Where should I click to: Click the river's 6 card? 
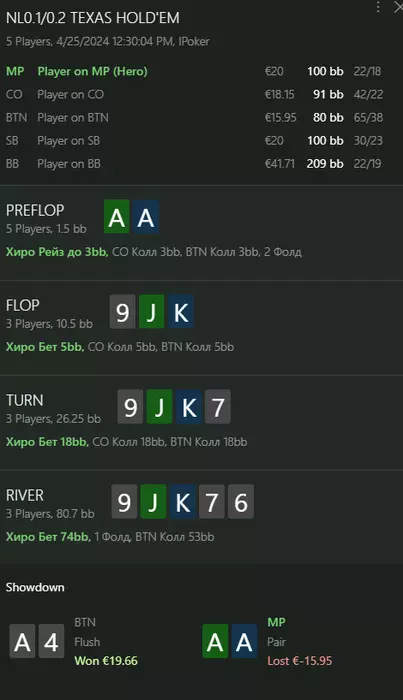coord(241,501)
